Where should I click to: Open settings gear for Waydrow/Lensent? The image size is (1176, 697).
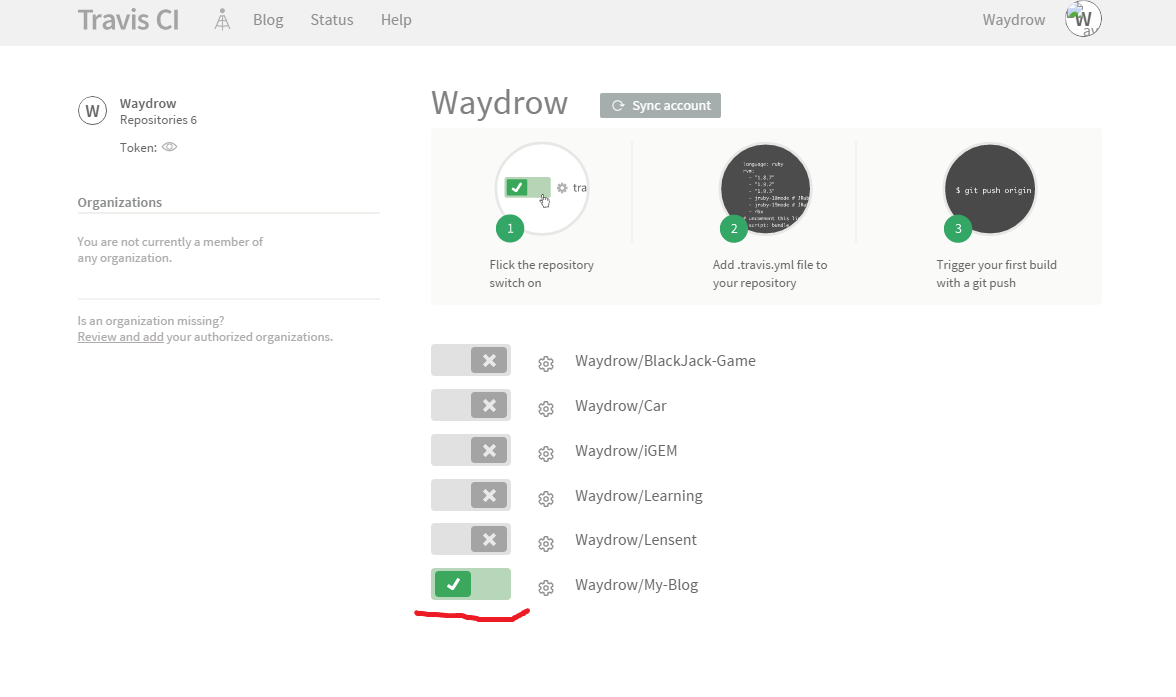[x=546, y=543]
